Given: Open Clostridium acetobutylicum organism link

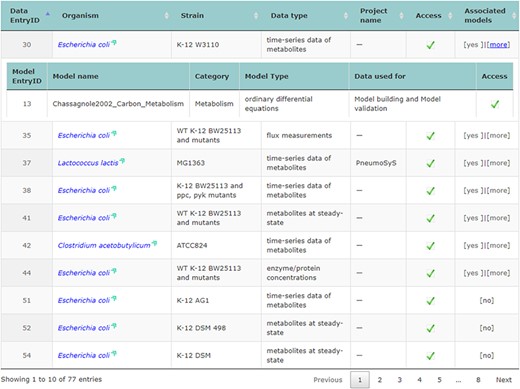Looking at the screenshot, I should tap(104, 246).
